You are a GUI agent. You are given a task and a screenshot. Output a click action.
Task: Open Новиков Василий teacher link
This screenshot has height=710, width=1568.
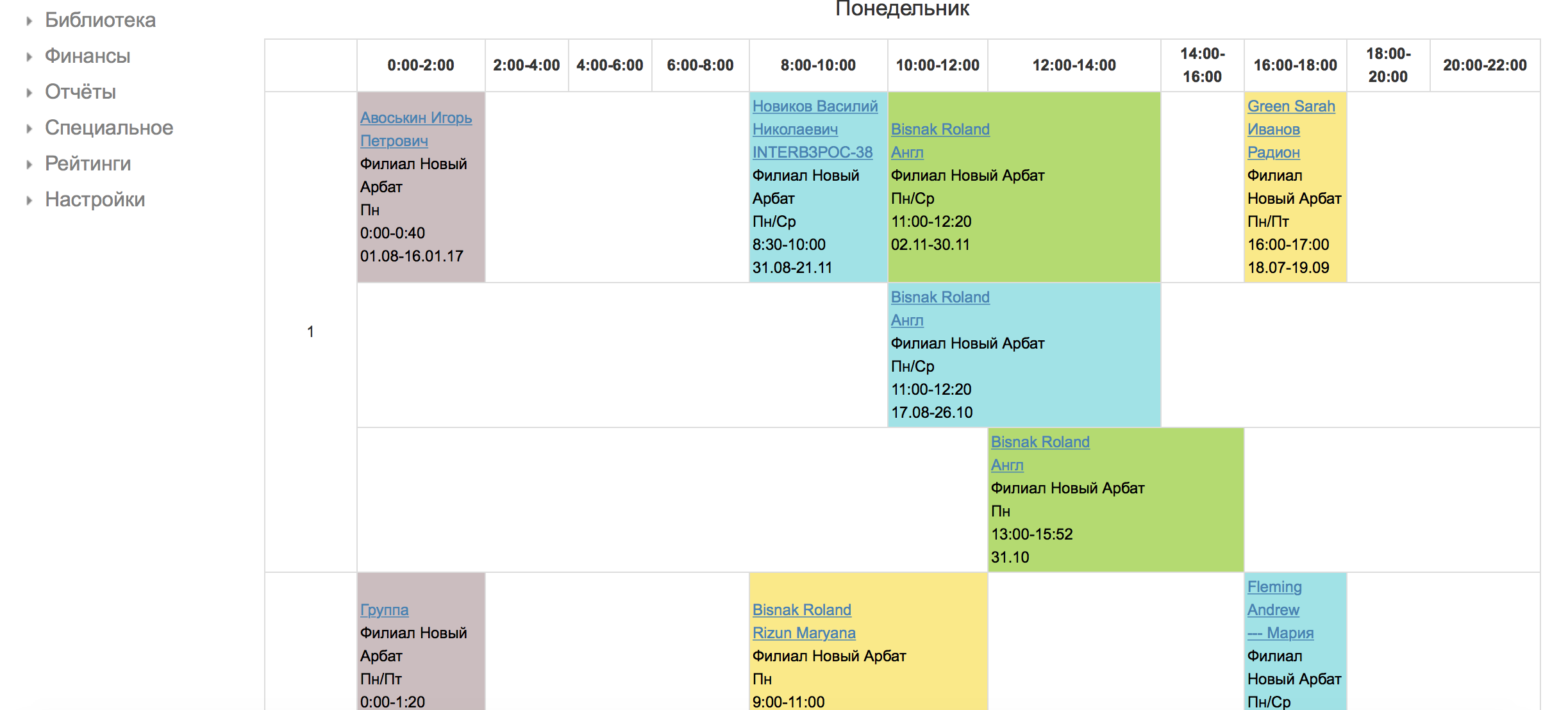click(x=815, y=106)
